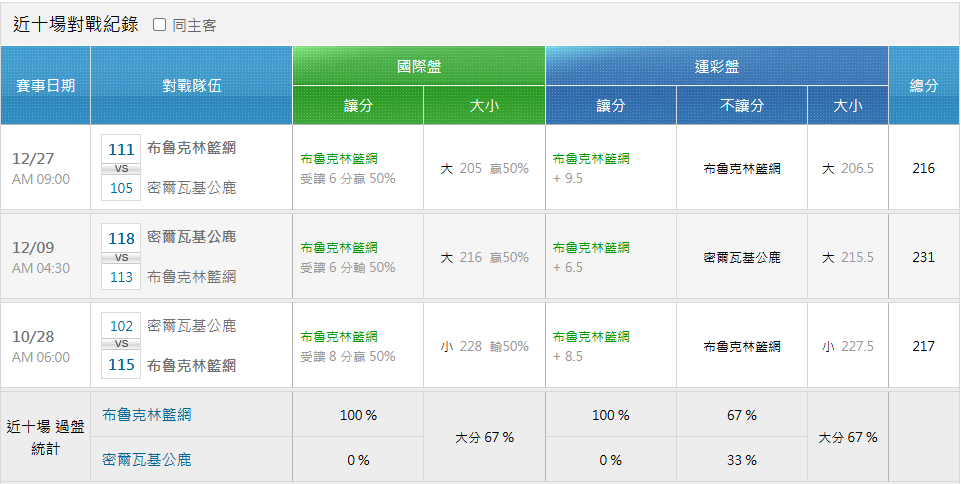Click 大 205 贏50% cell
961x484 pixels.
[x=484, y=168]
